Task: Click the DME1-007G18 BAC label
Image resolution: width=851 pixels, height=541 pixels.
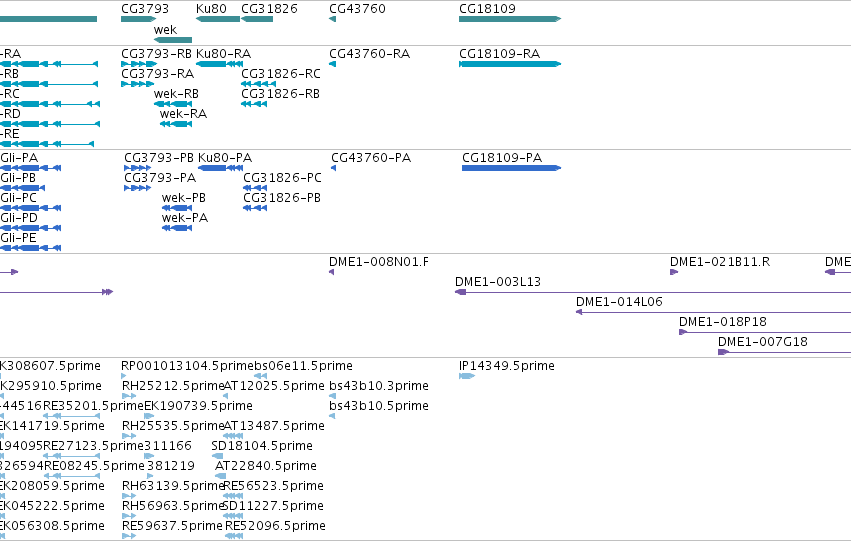Action: coord(763,342)
